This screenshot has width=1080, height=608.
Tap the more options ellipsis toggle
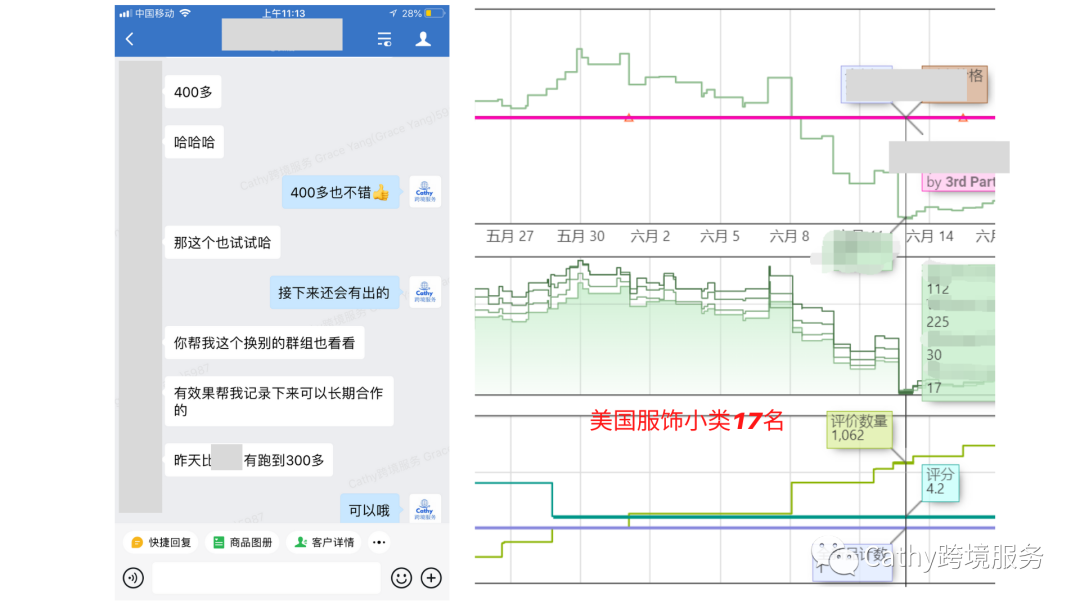(378, 542)
